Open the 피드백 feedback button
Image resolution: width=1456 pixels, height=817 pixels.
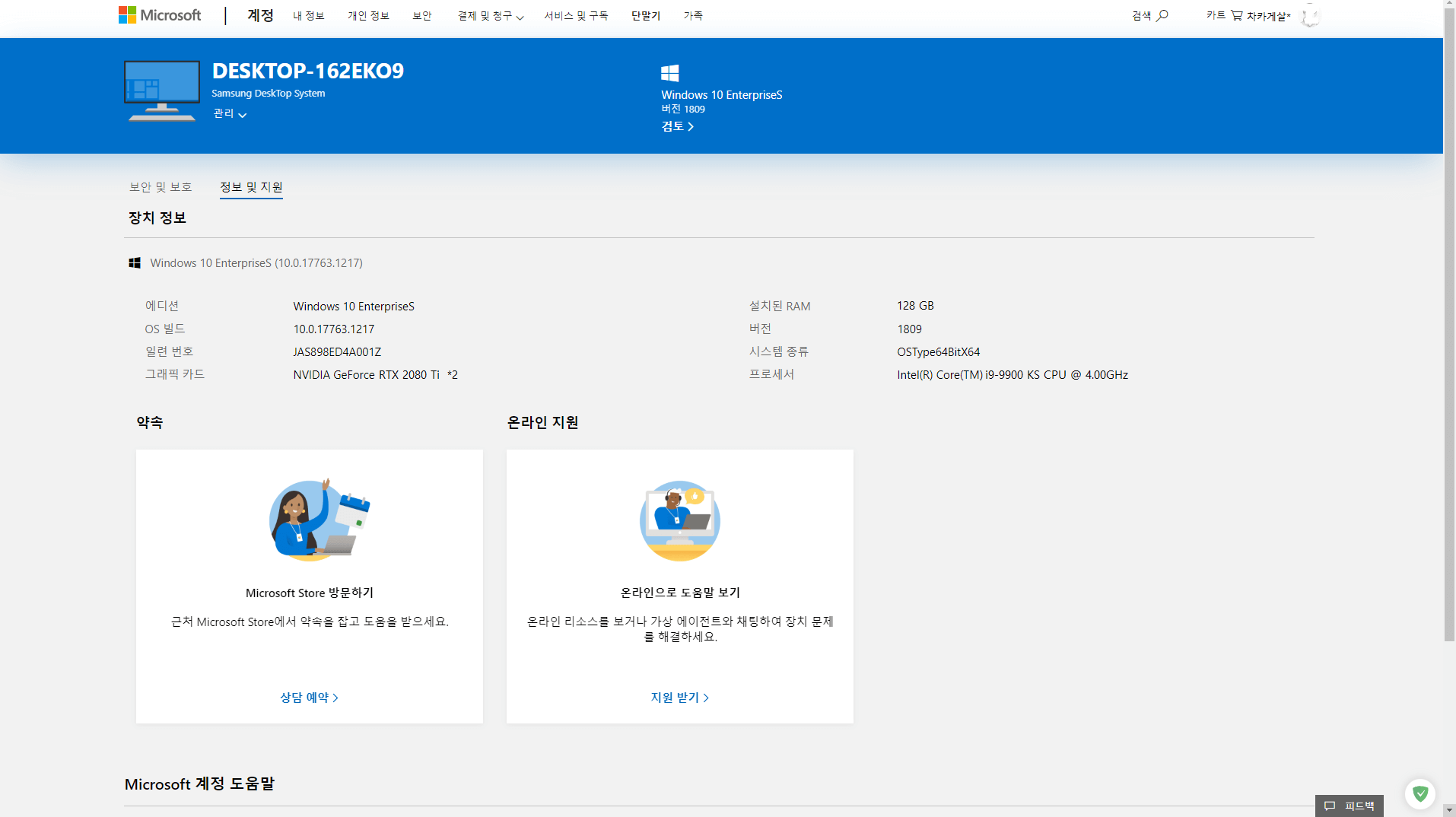coord(1349,806)
